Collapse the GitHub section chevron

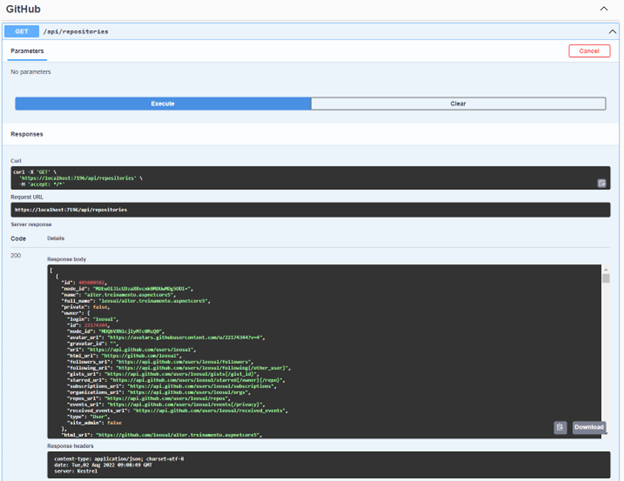(x=604, y=9)
